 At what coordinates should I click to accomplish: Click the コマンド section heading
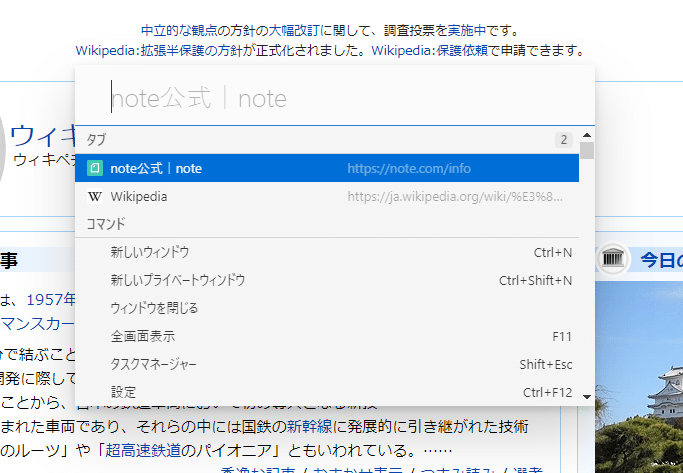pyautogui.click(x=106, y=224)
